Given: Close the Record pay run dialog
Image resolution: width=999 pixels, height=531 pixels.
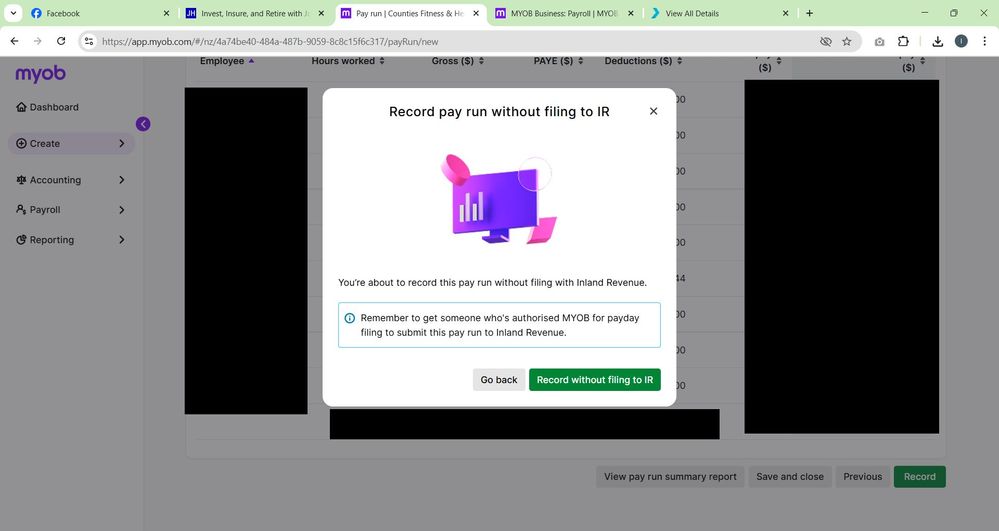Looking at the screenshot, I should (x=653, y=111).
